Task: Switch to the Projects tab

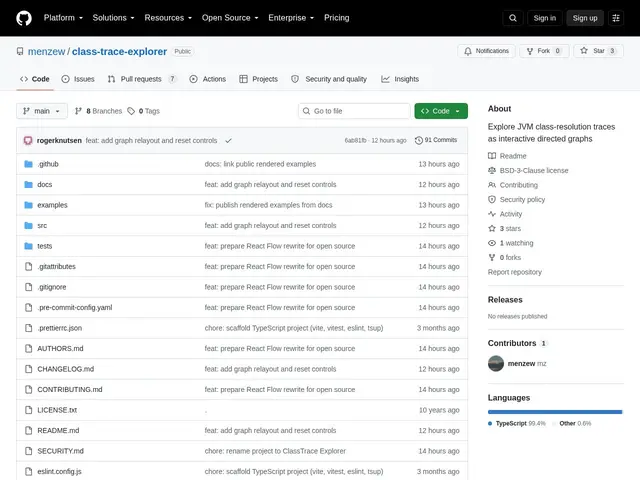Action: (258, 79)
